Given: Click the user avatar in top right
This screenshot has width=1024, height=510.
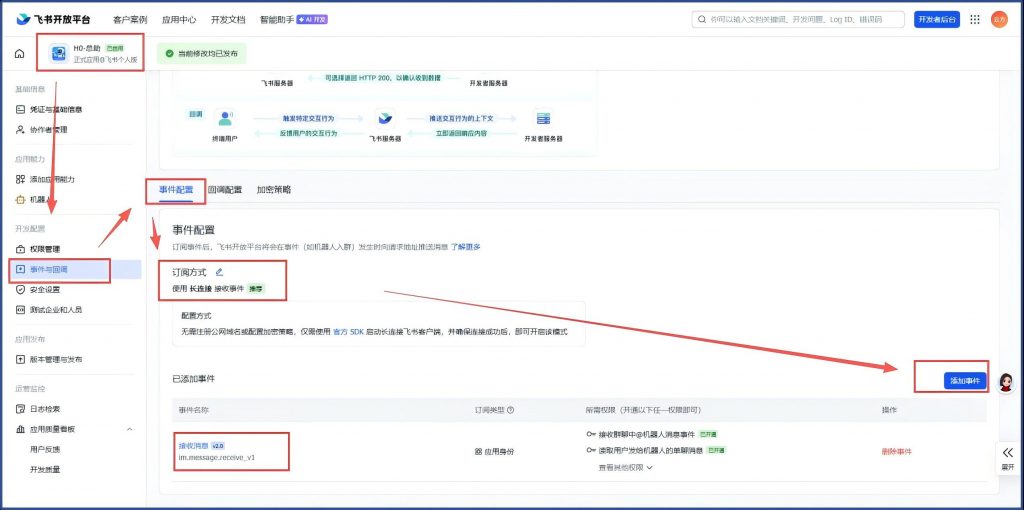Looking at the screenshot, I should [x=999, y=19].
